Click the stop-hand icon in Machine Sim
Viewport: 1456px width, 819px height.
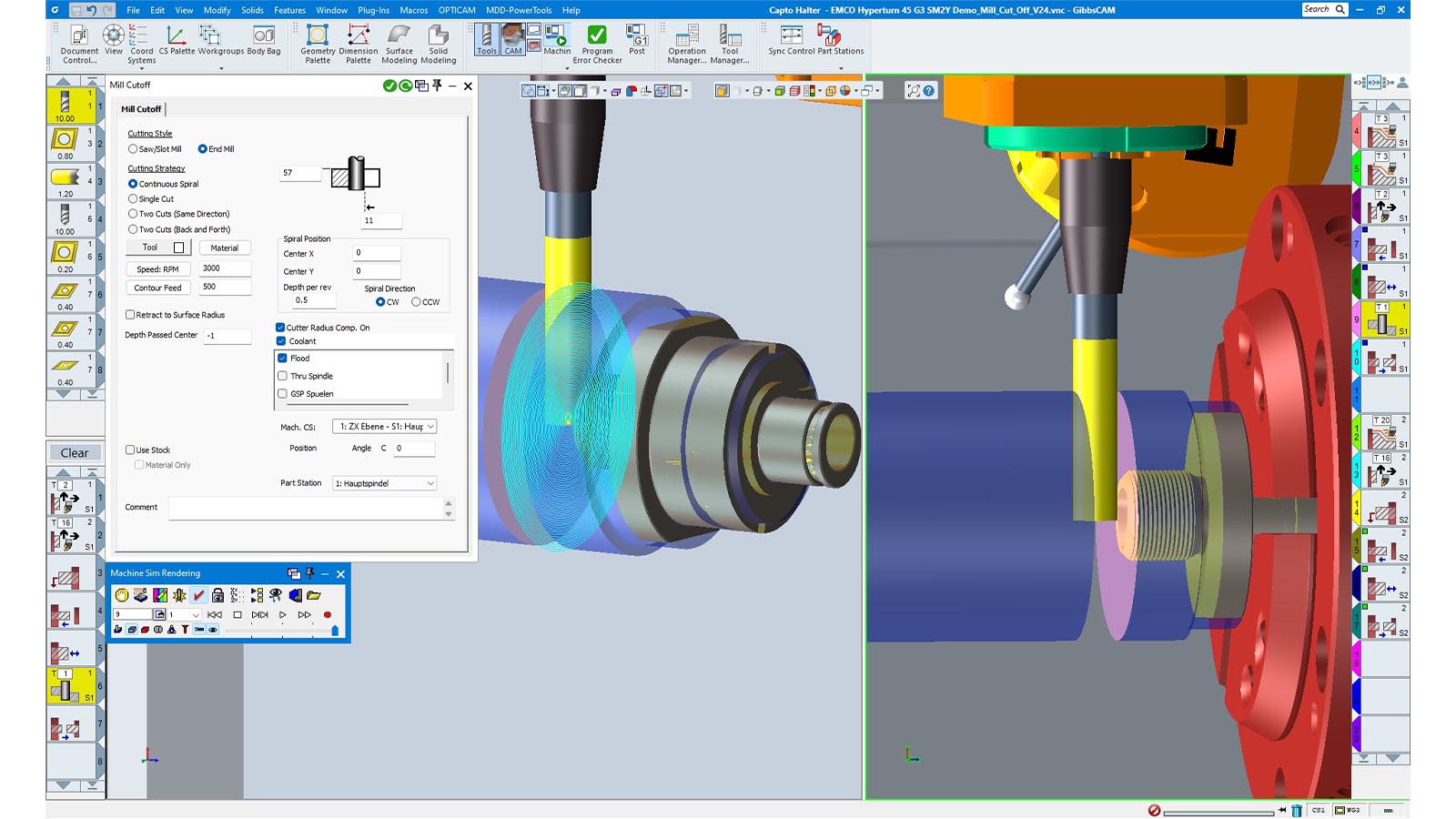tap(121, 595)
